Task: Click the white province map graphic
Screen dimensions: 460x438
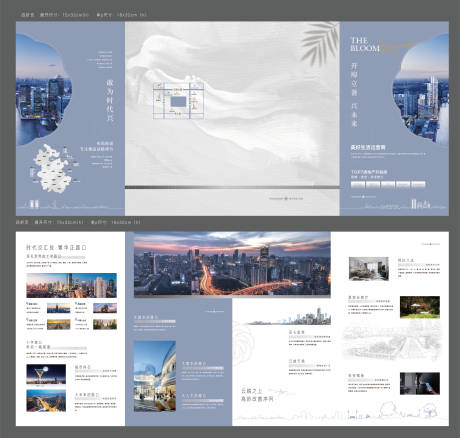Action: [52, 169]
